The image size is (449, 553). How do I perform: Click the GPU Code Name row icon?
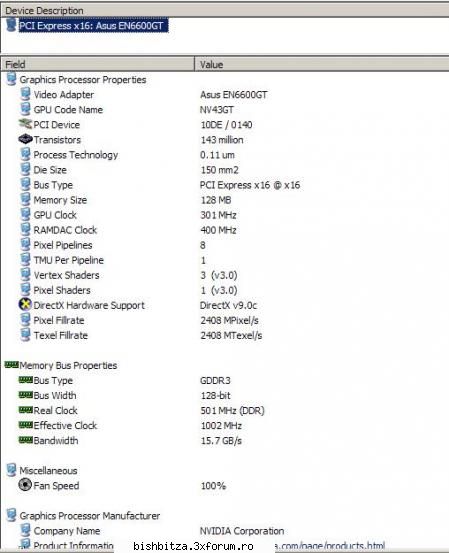tap(25, 109)
